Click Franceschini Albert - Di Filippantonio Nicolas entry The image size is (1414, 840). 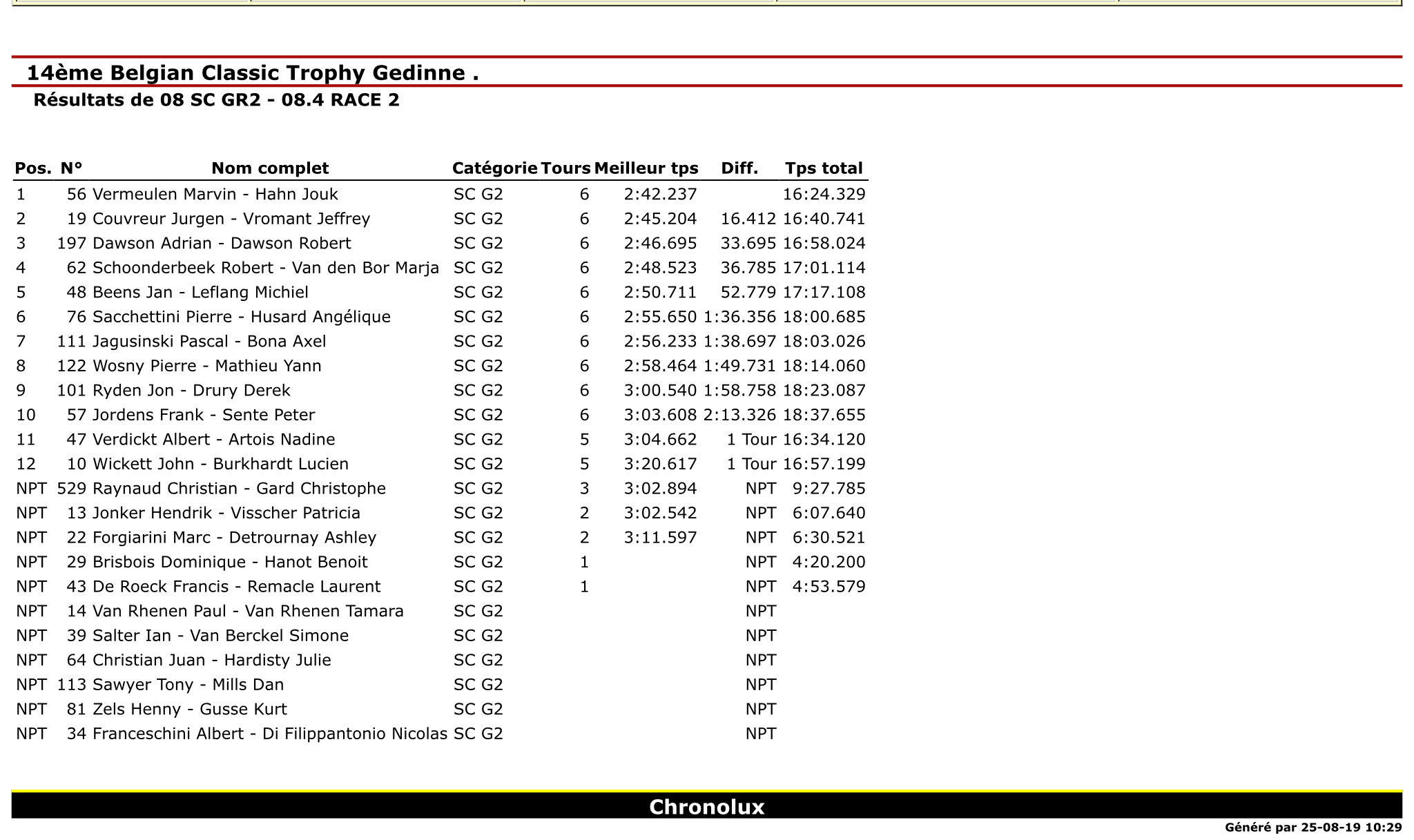tap(270, 734)
